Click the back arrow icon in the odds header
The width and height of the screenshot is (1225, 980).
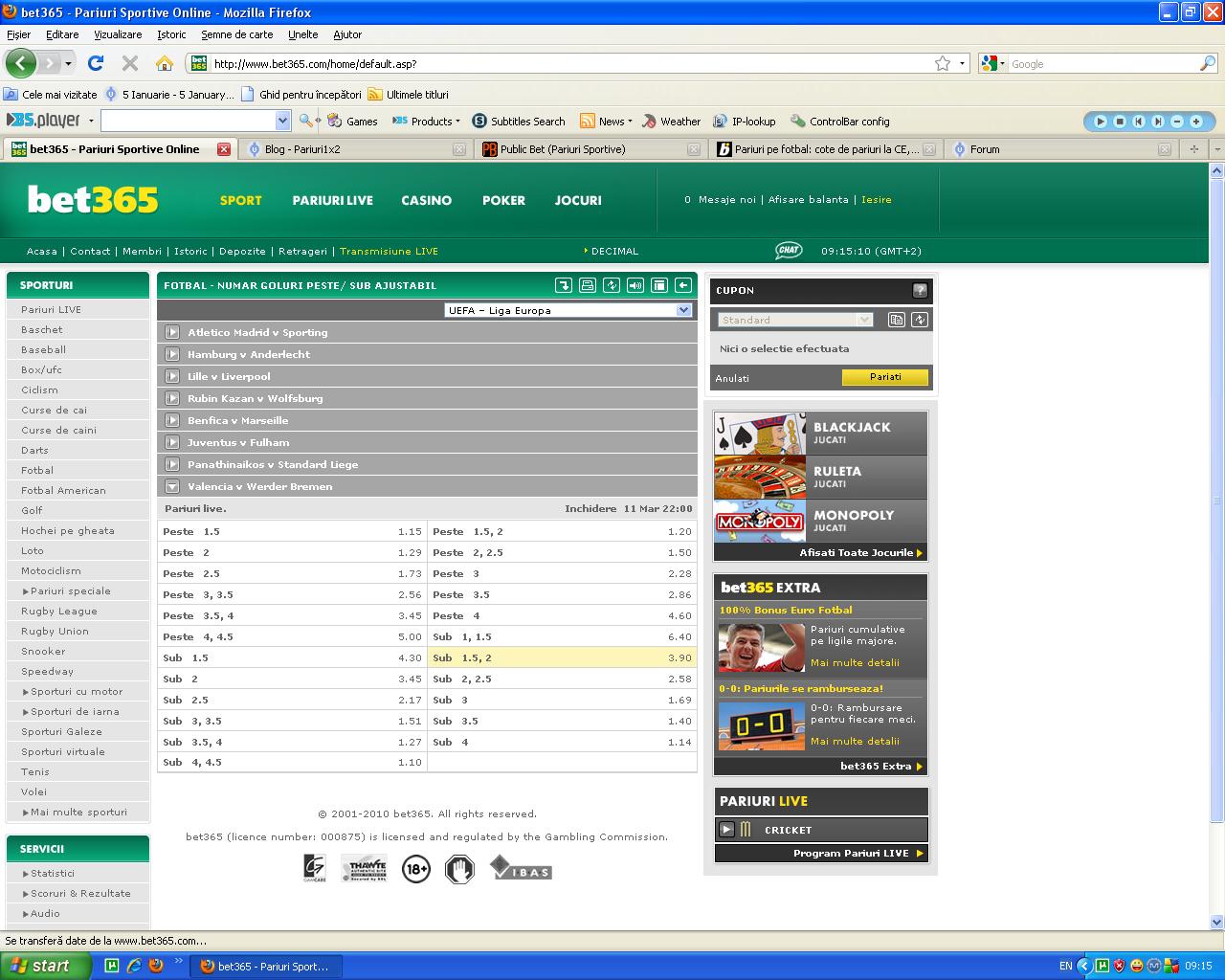pos(683,285)
